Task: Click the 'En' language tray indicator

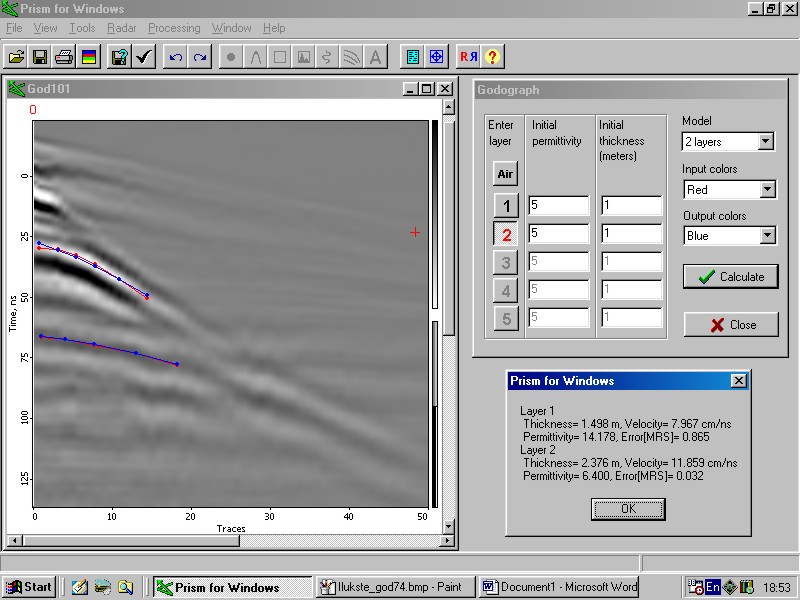Action: 712,587
